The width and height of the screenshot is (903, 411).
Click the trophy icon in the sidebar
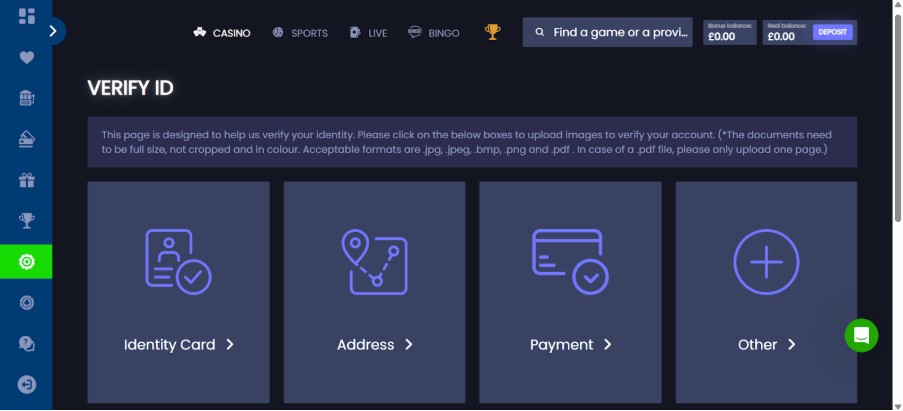point(26,221)
